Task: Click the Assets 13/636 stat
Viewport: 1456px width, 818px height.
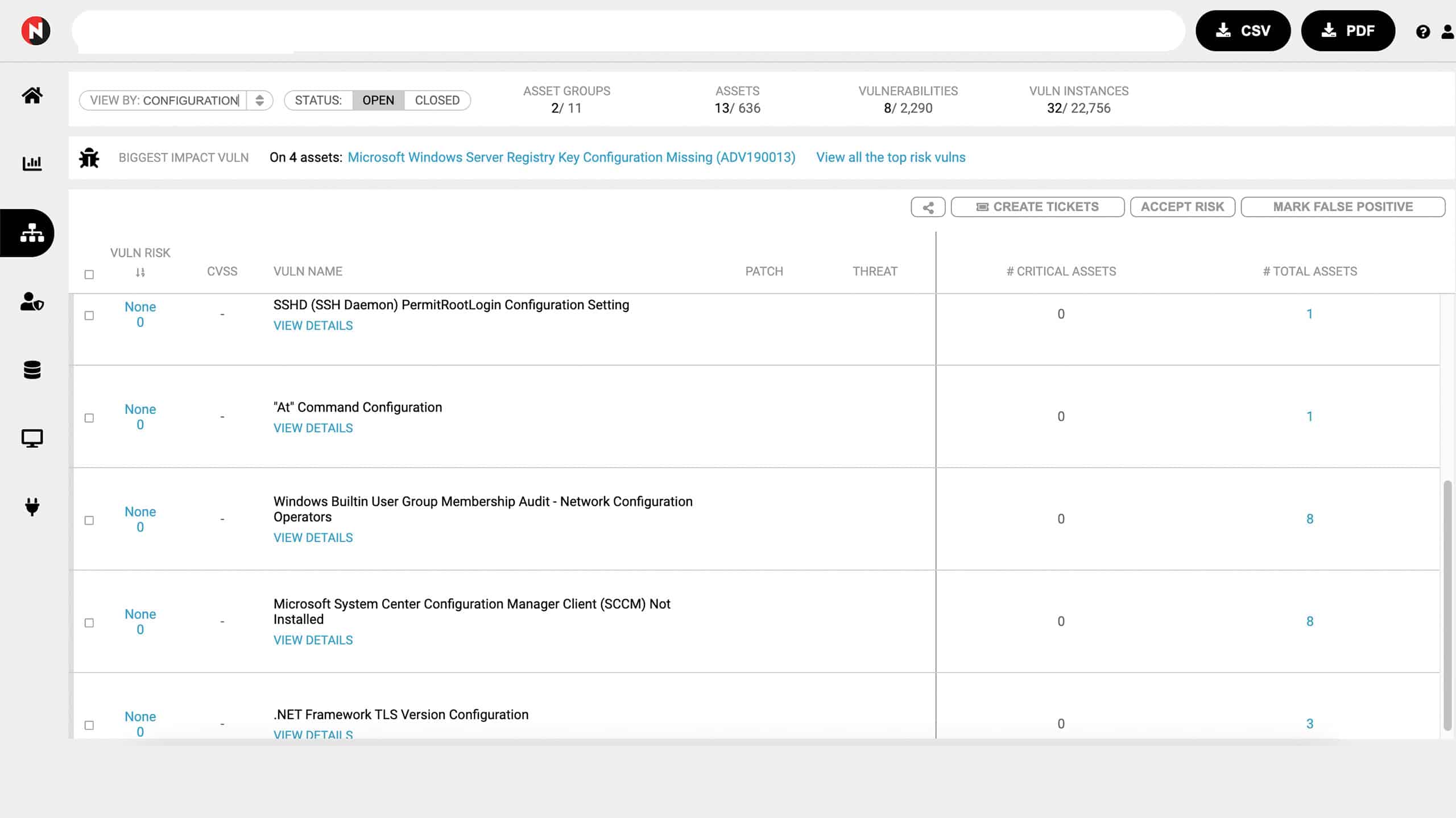Action: (x=738, y=100)
